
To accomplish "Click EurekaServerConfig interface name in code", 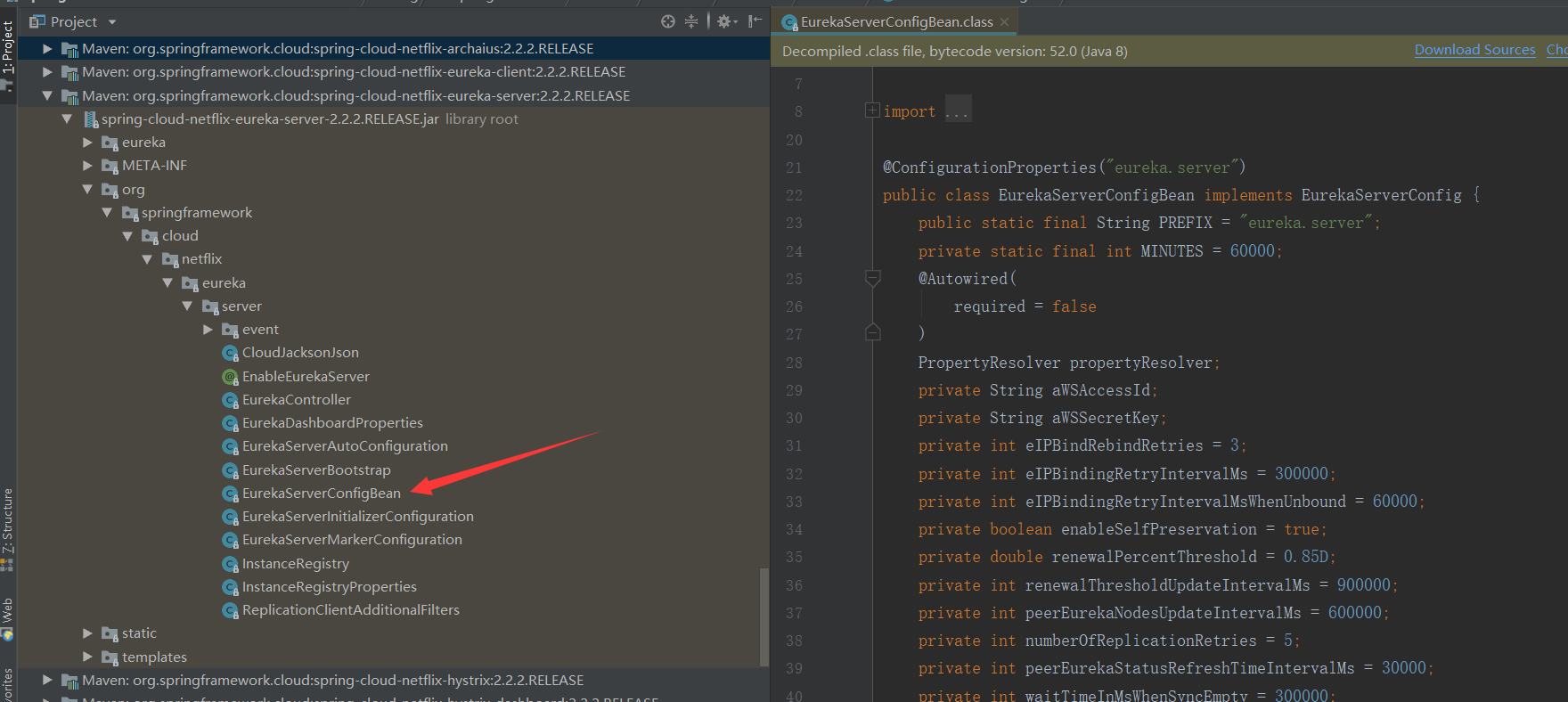I will (1381, 194).
